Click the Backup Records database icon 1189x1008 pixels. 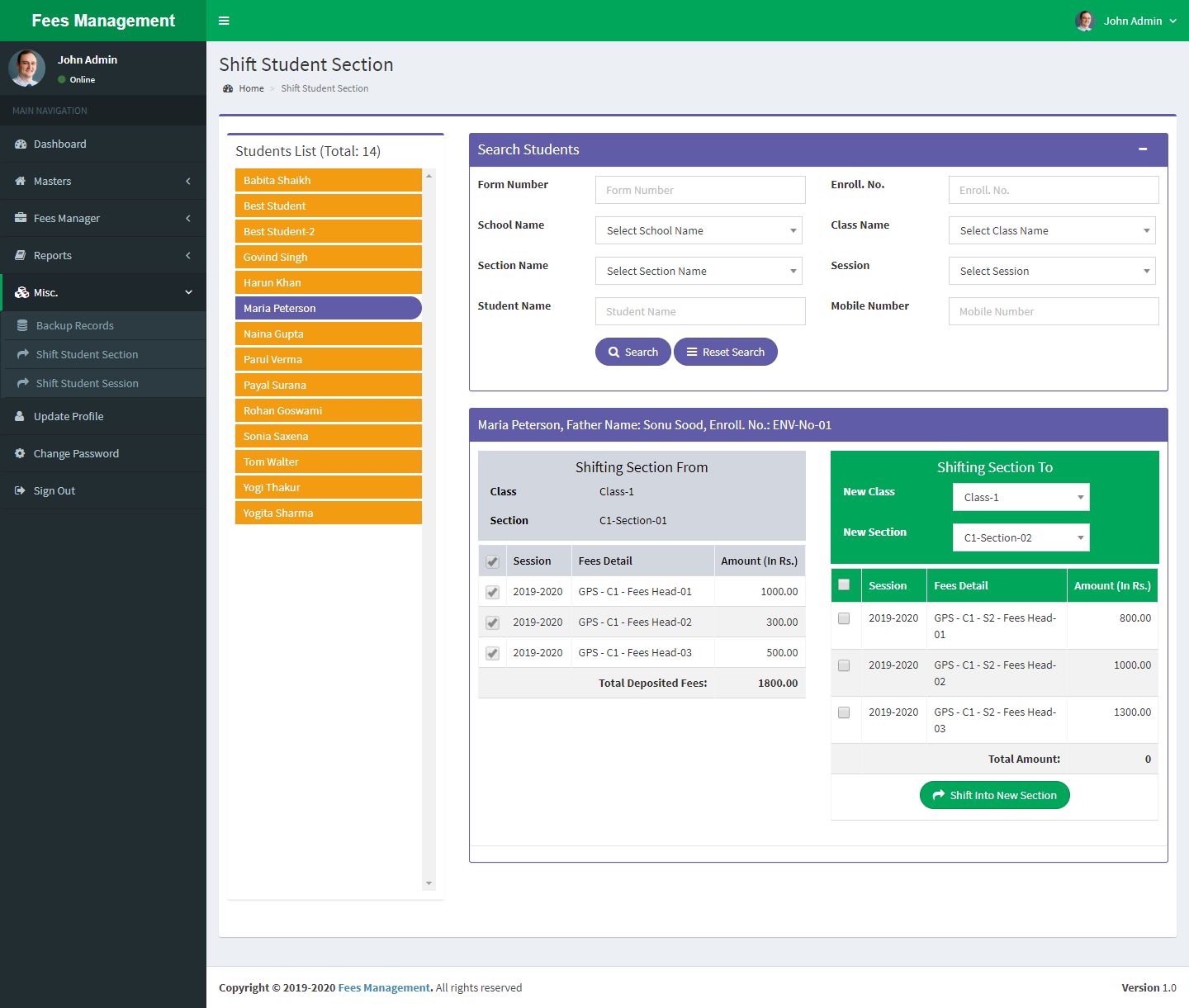point(22,326)
